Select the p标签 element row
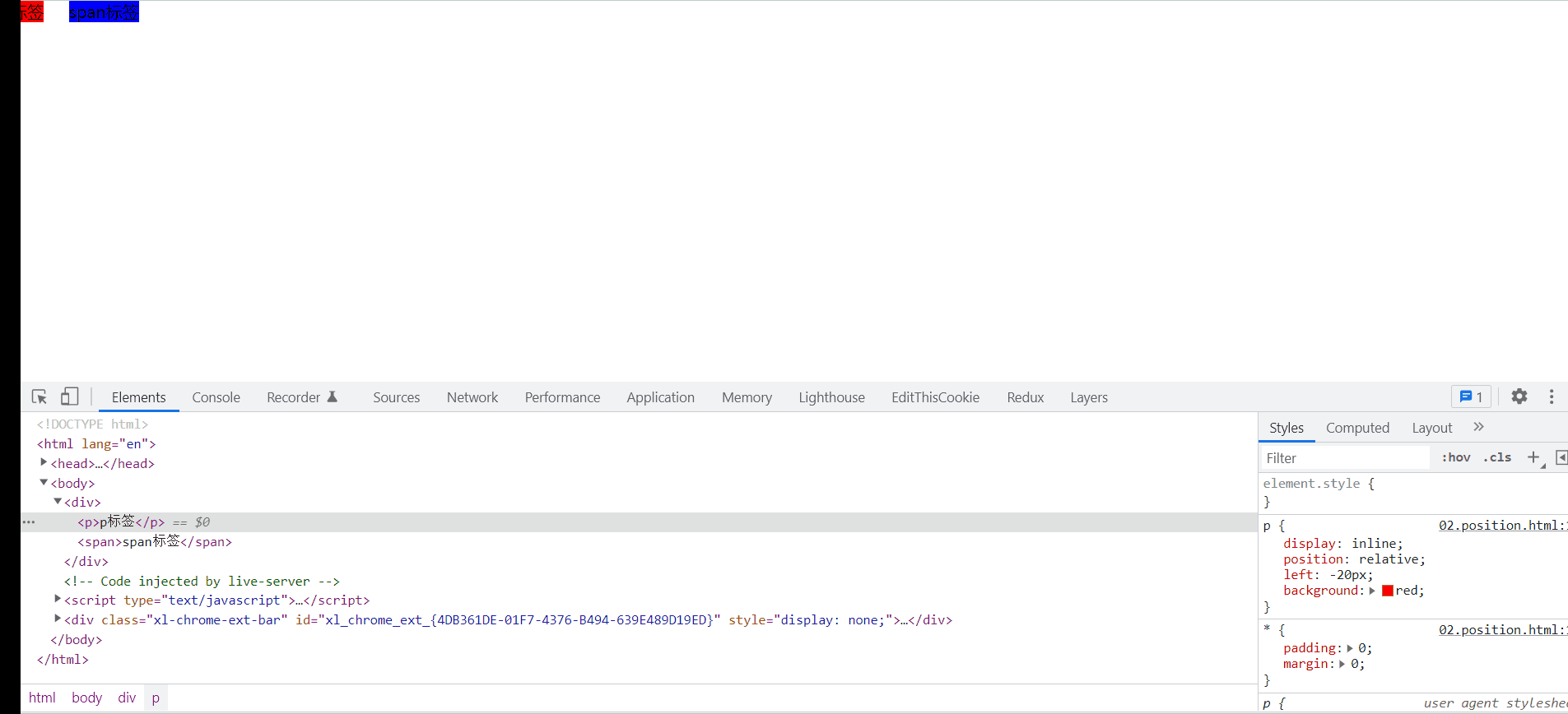The width and height of the screenshot is (1568, 714). point(639,522)
